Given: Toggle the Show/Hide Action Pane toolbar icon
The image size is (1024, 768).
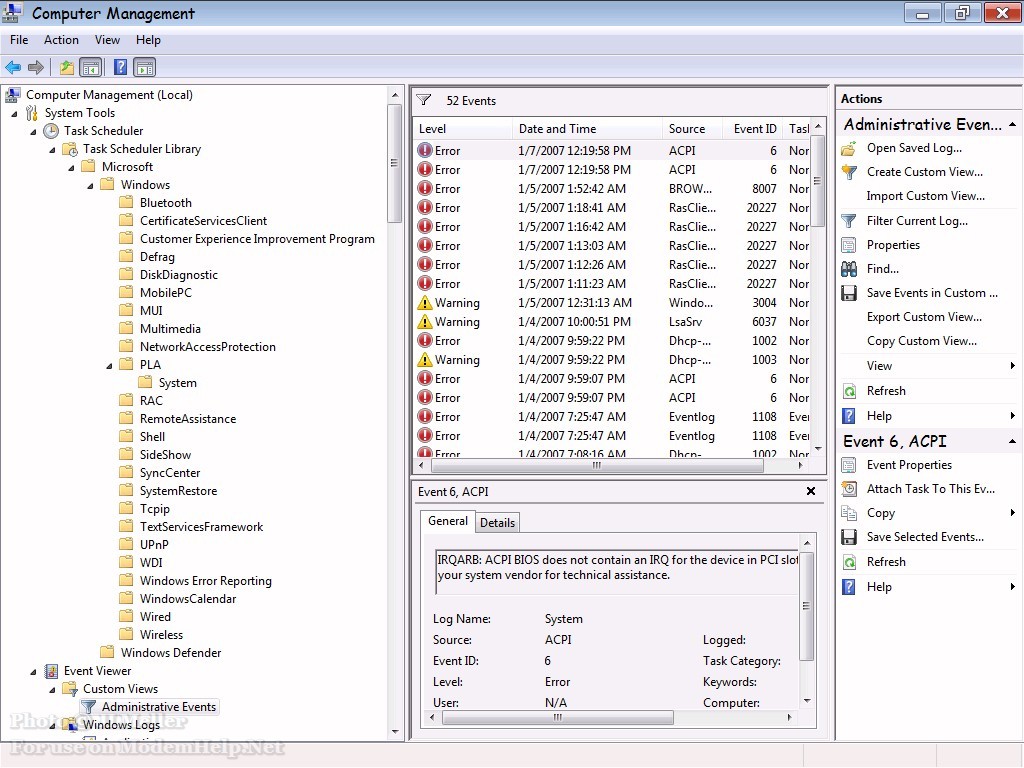Looking at the screenshot, I should click(x=144, y=67).
